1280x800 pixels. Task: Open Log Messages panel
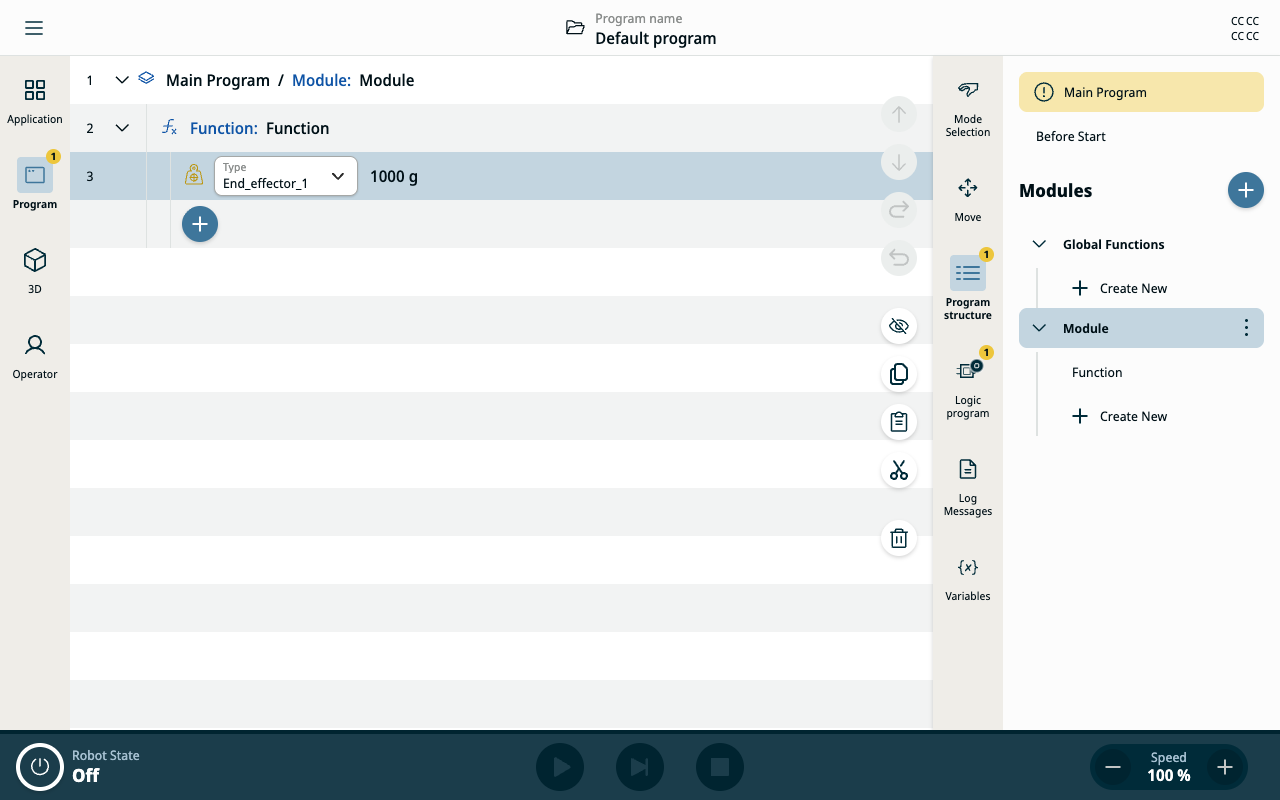(x=968, y=487)
